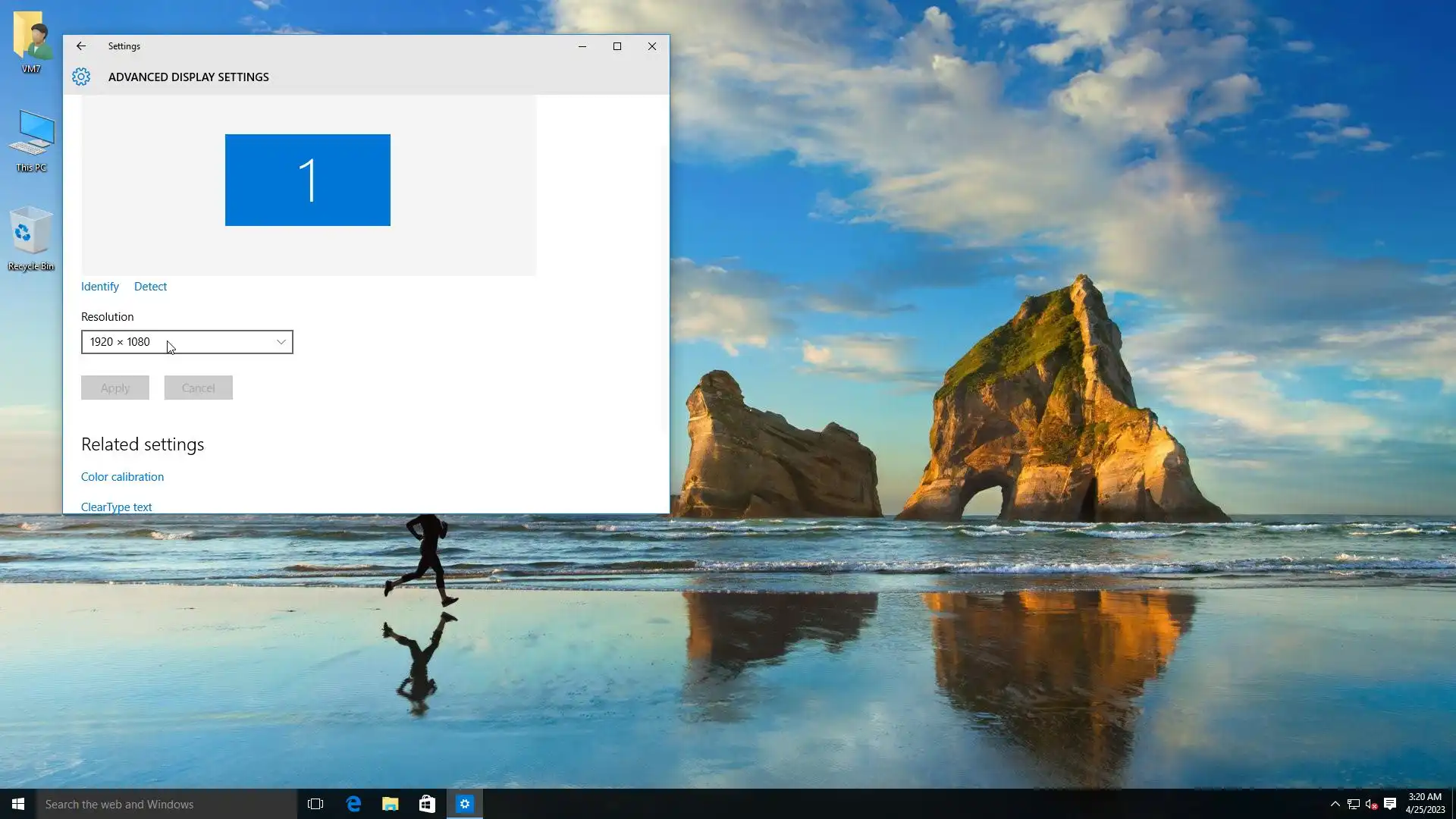Select the display 1 monitor thumbnail
The image size is (1456, 819).
(x=308, y=180)
